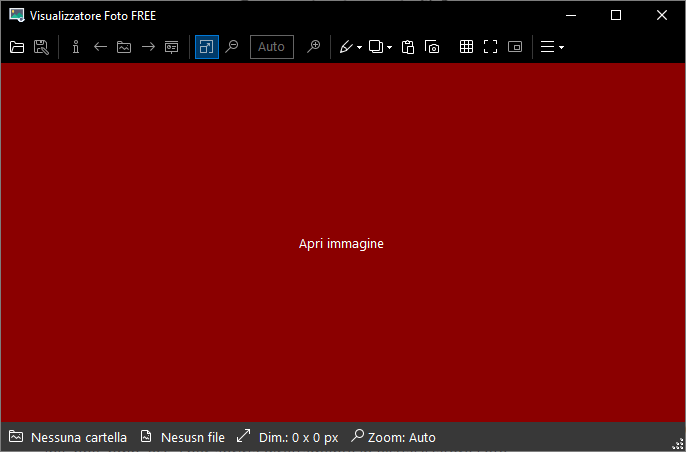Click the resize grip at window corner
The width and height of the screenshot is (686, 452).
pos(678,445)
